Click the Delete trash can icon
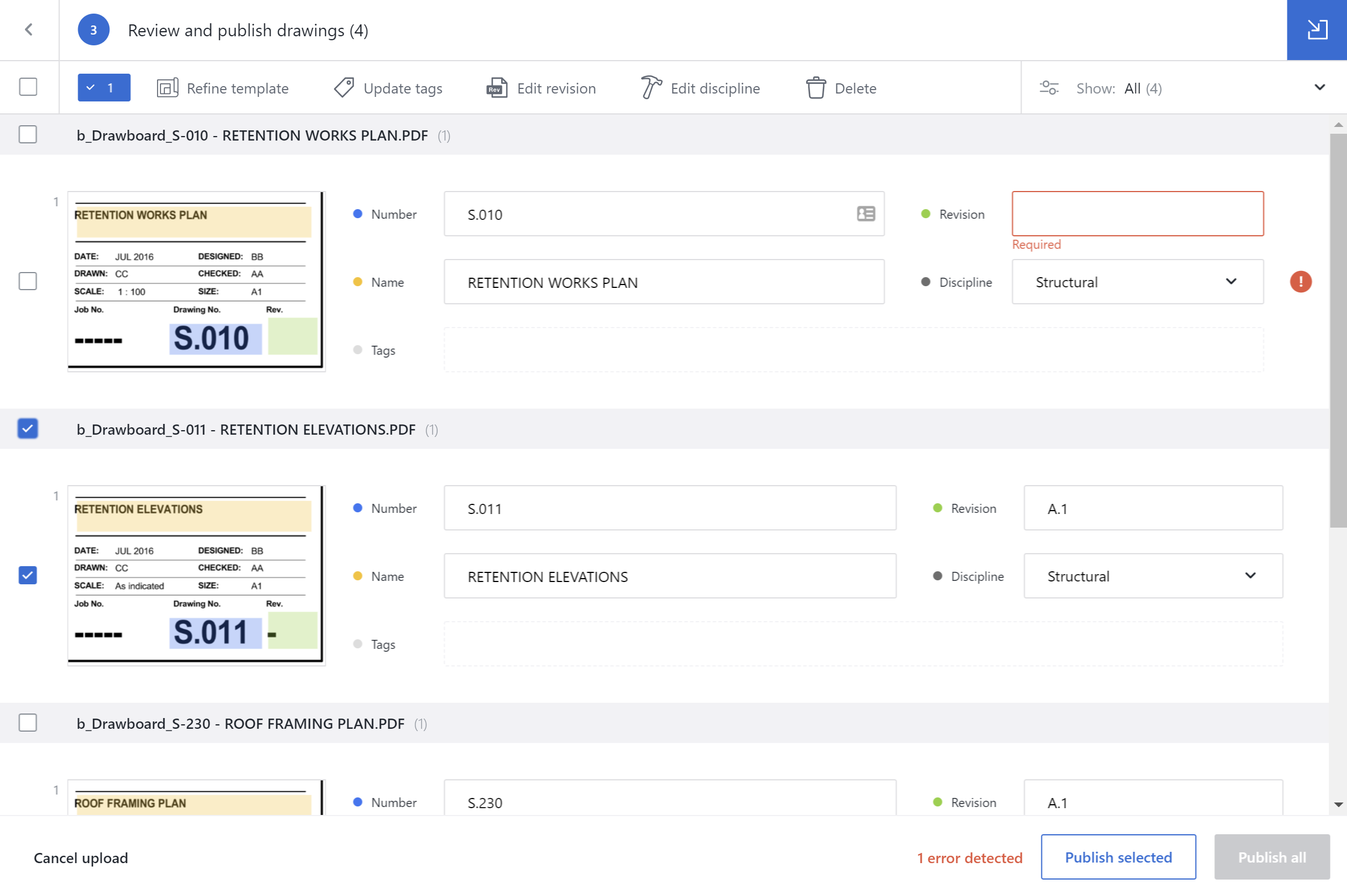Screen dimensions: 1347x896 (816, 88)
